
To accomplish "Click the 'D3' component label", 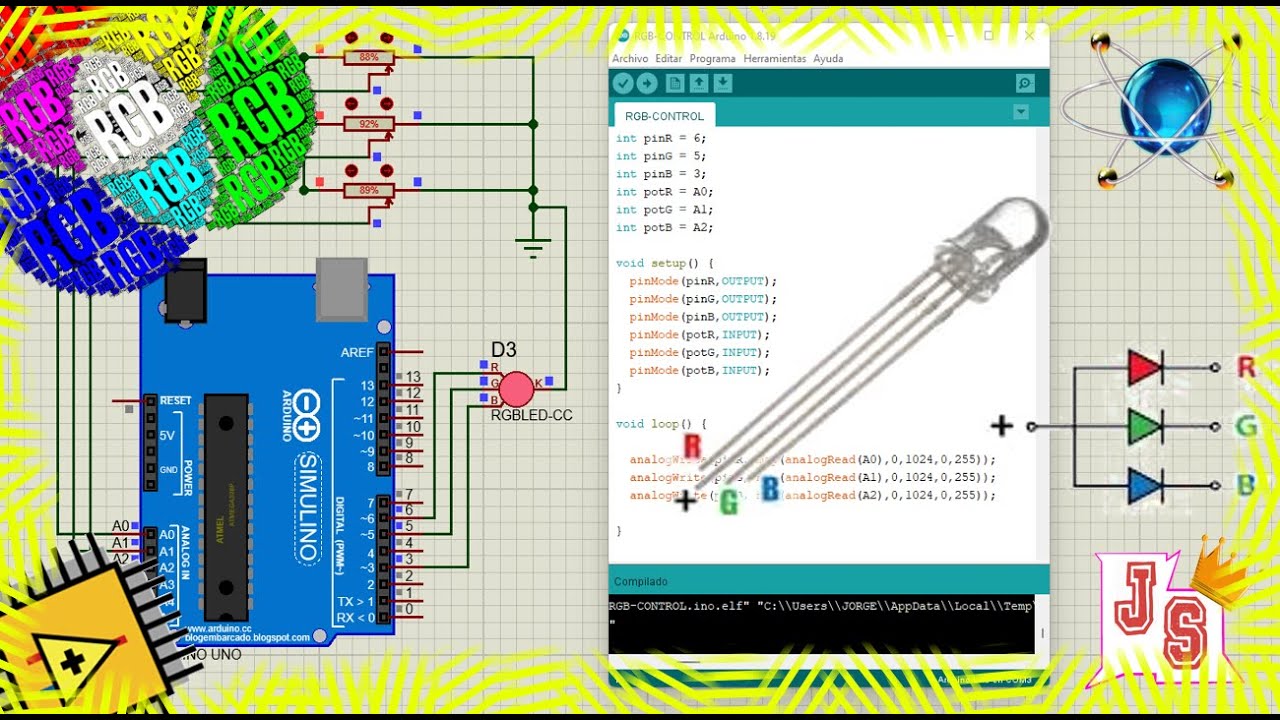I will tap(503, 350).
